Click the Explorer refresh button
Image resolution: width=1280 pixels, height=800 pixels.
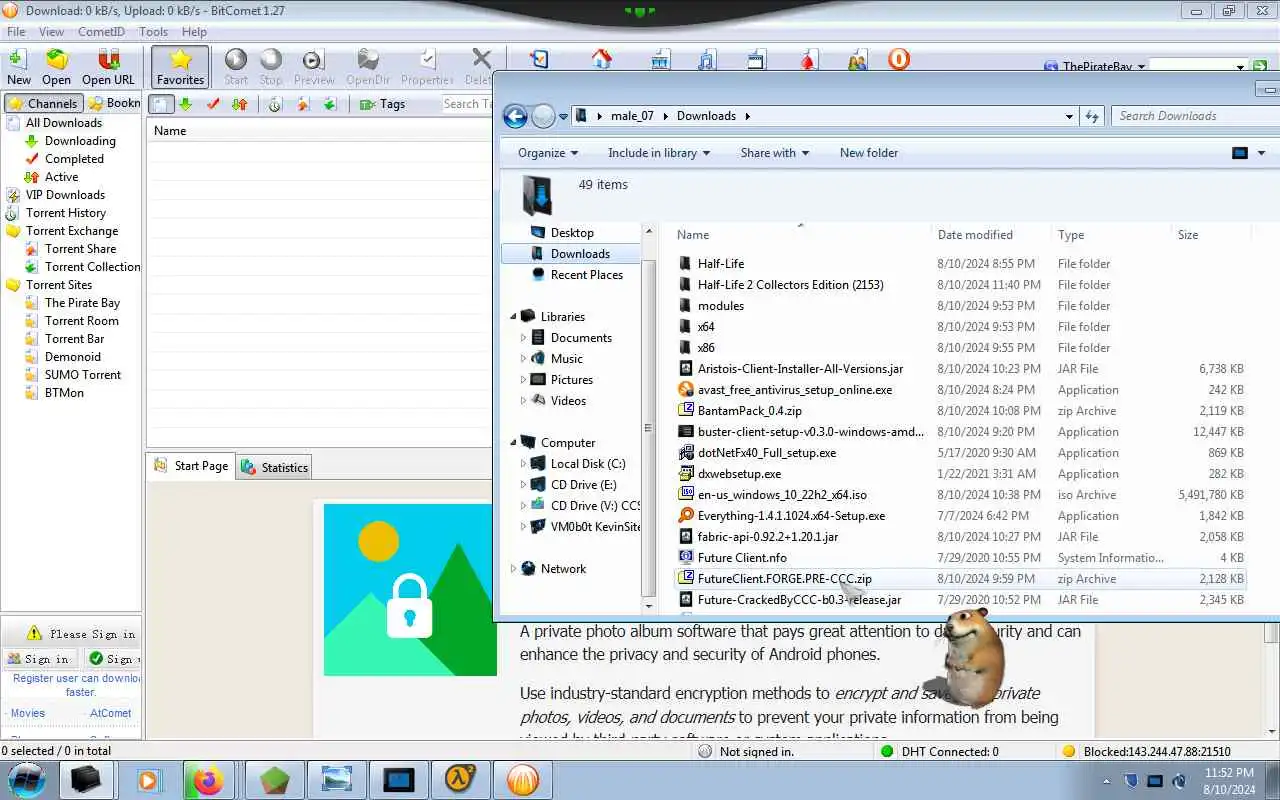click(1092, 116)
